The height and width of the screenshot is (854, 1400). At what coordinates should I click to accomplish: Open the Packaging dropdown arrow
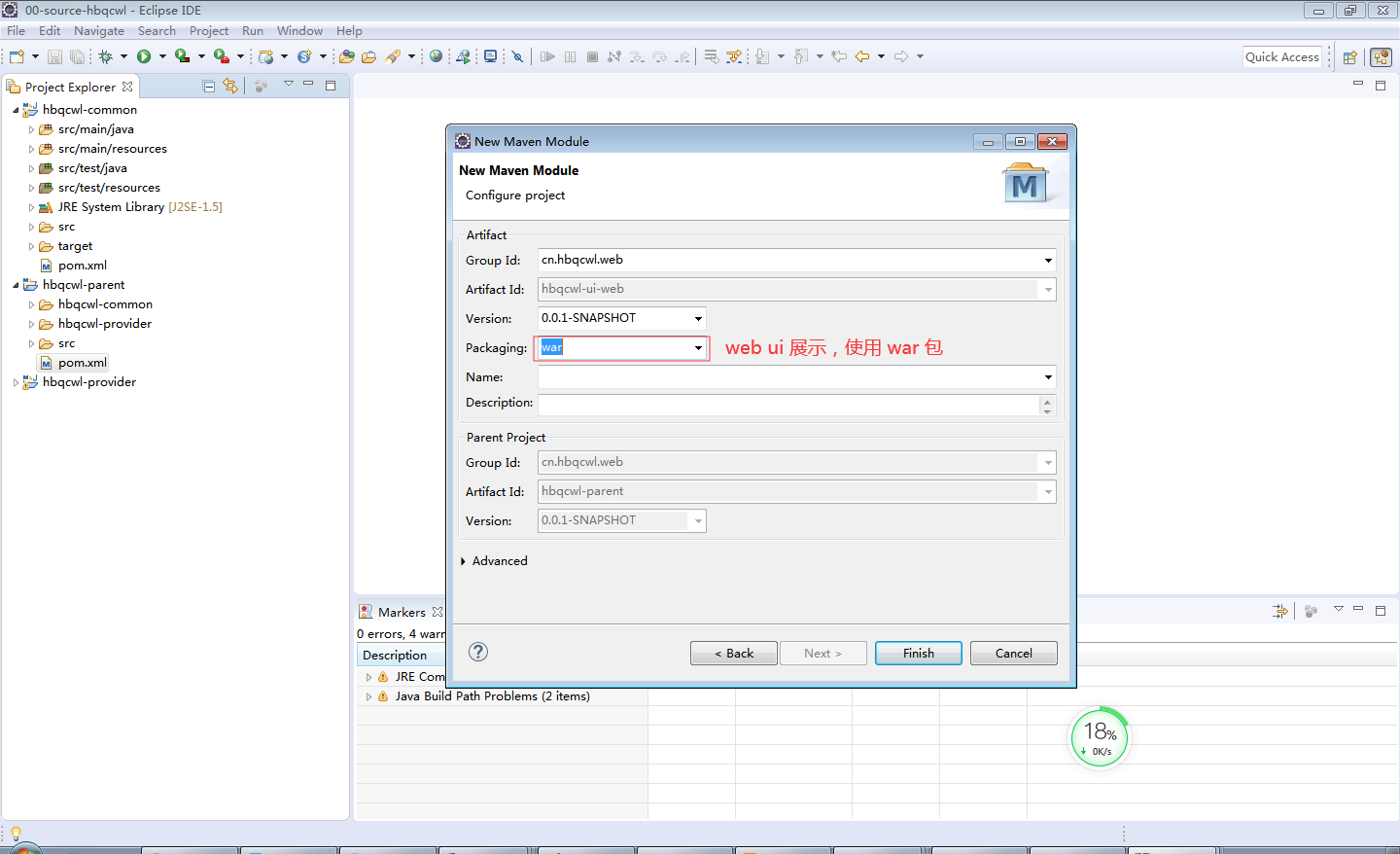tap(698, 347)
